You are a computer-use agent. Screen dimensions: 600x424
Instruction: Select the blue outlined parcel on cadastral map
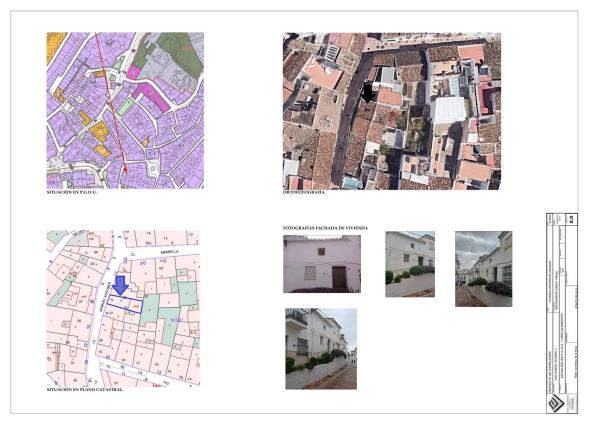pos(125,303)
